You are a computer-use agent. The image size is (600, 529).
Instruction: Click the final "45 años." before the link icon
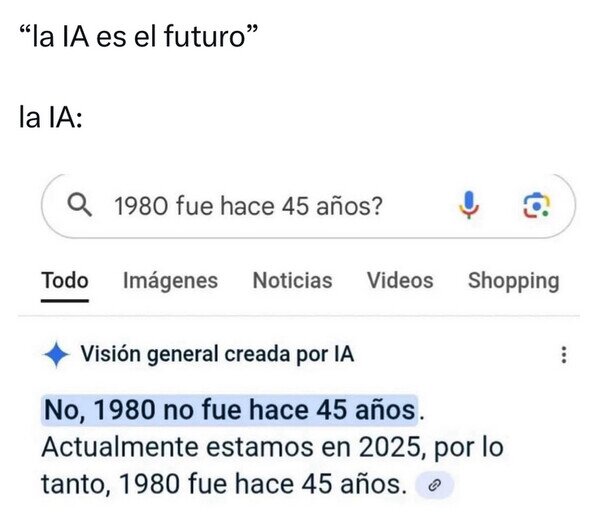click(x=353, y=485)
